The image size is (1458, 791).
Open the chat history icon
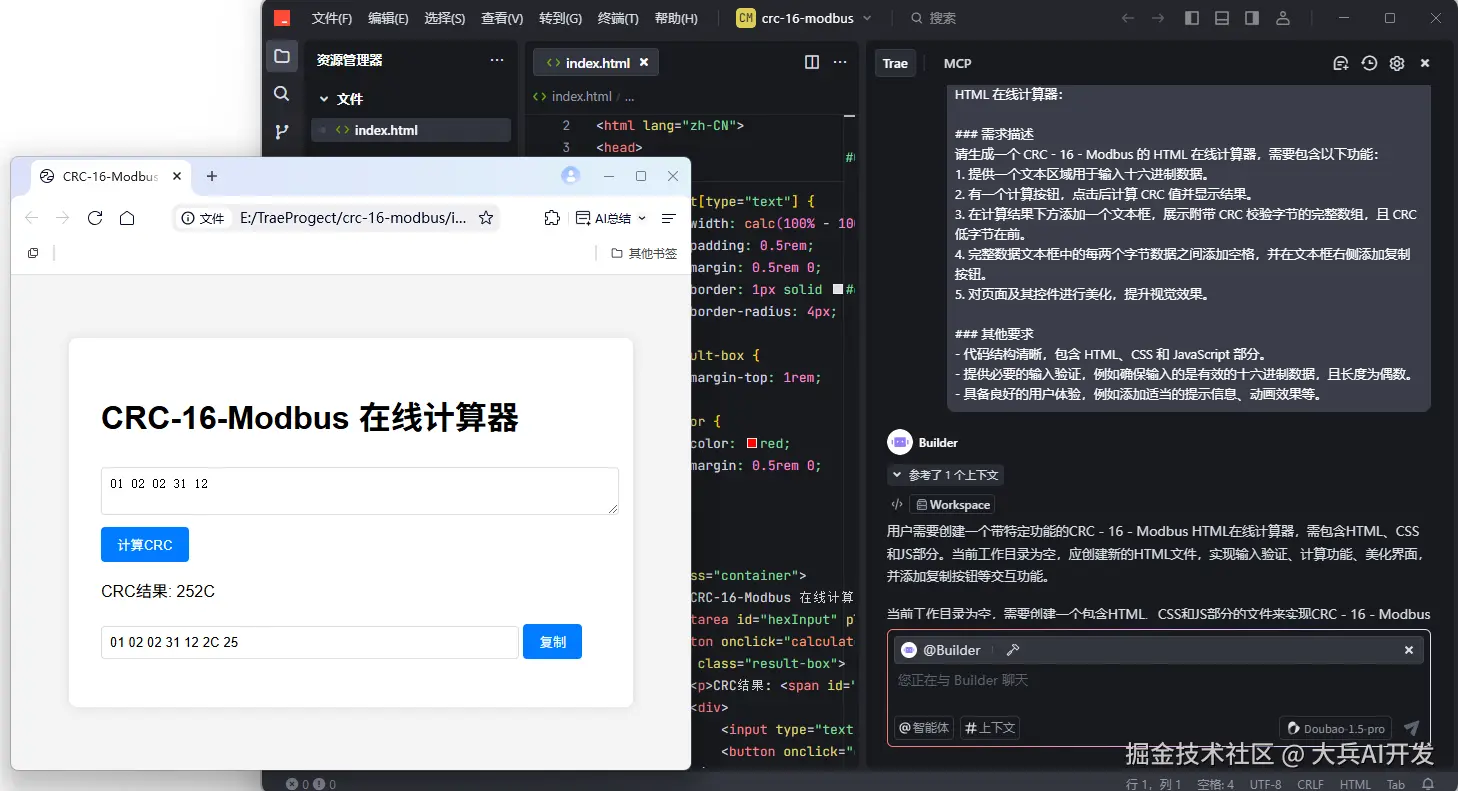tap(1369, 63)
